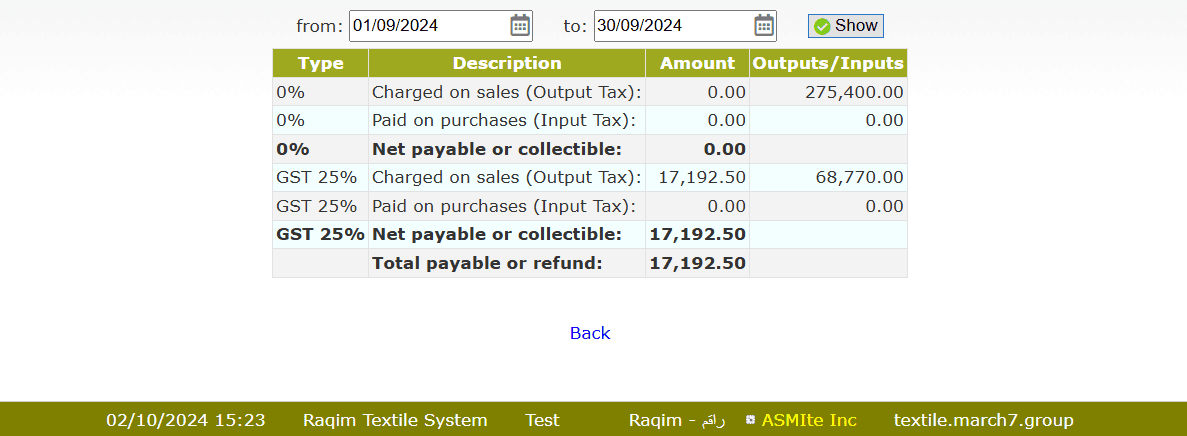Open the calendar picker for the to date

coord(764,26)
